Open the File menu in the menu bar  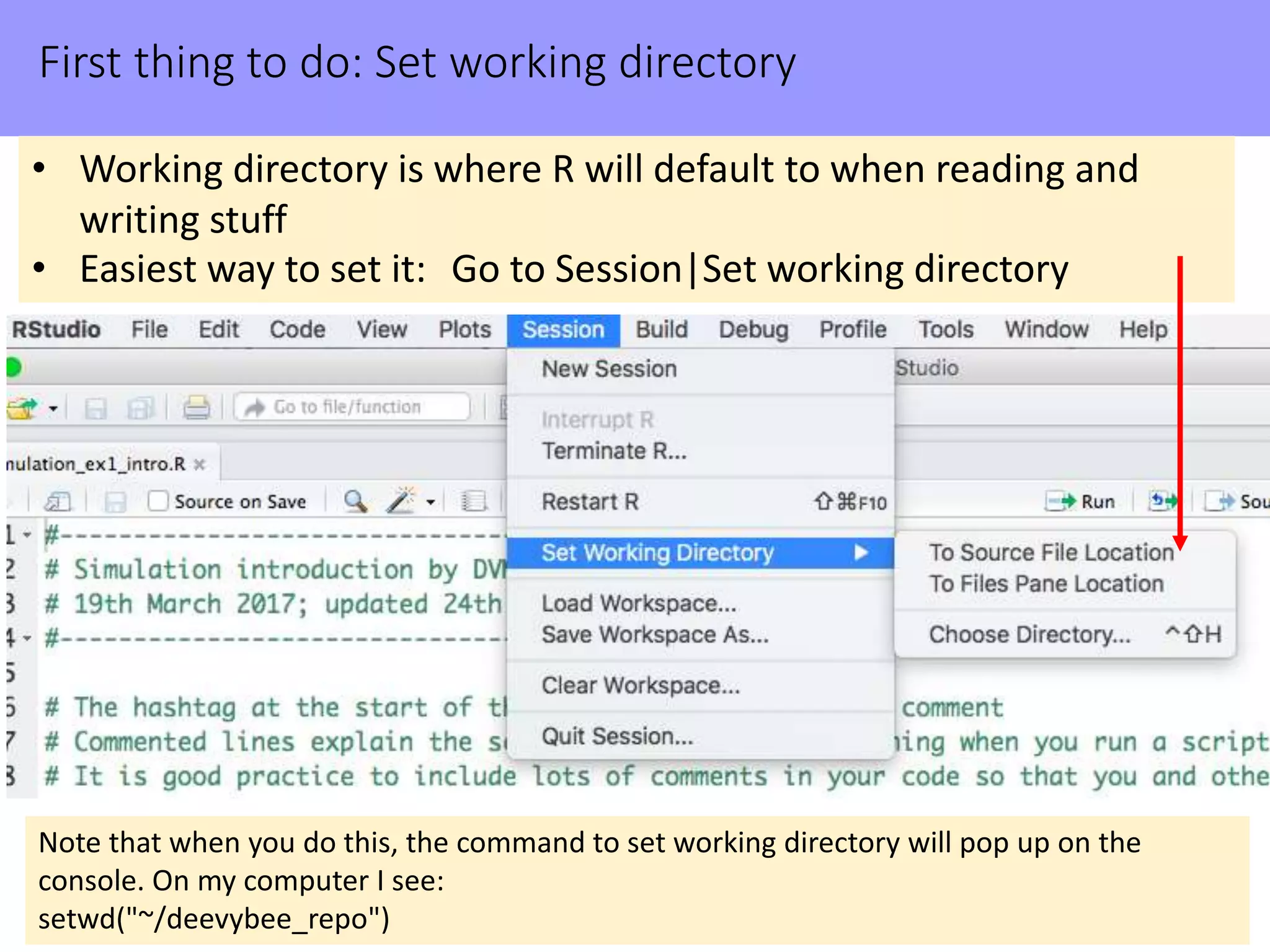point(149,330)
